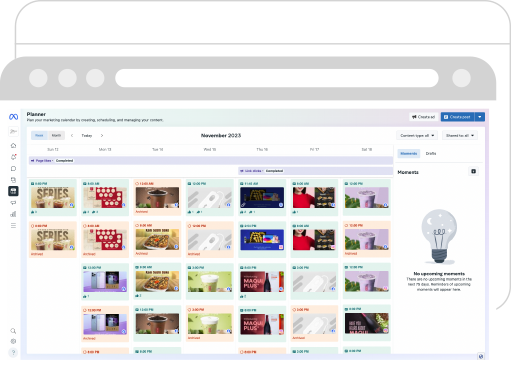
Task: Click the like count under Friday's first post
Action: (295, 212)
